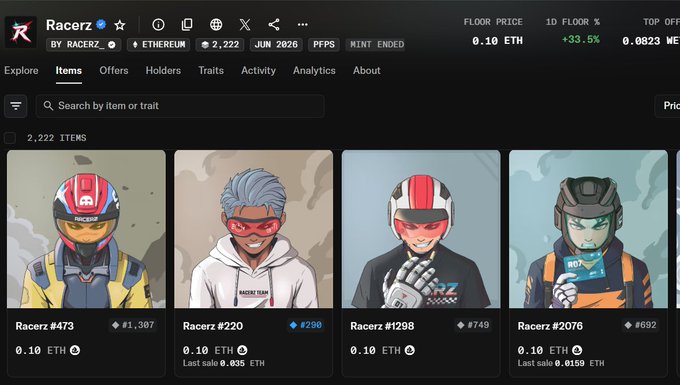
Task: Click the Racerz #473 title
Action: coord(45,326)
